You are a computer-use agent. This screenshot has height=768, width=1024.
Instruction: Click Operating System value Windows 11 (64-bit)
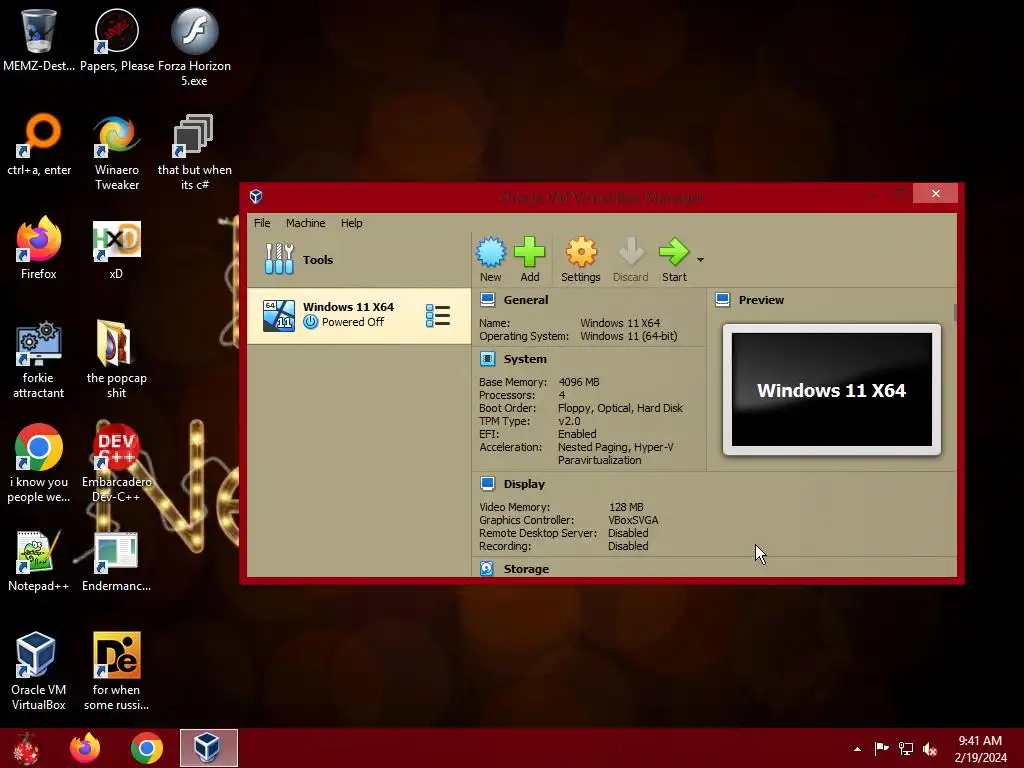click(x=628, y=336)
